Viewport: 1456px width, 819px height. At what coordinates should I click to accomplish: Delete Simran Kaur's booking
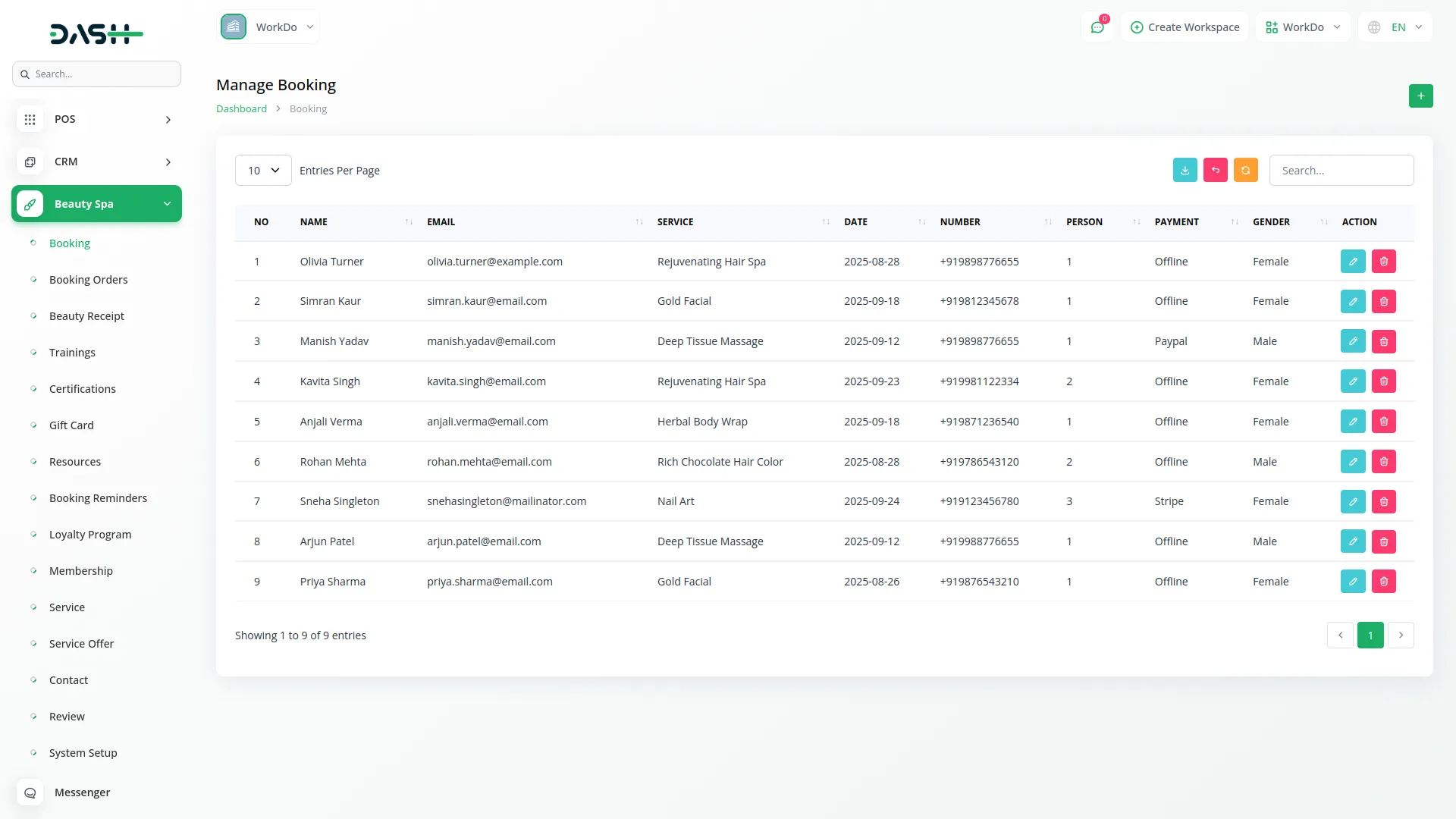(x=1383, y=302)
